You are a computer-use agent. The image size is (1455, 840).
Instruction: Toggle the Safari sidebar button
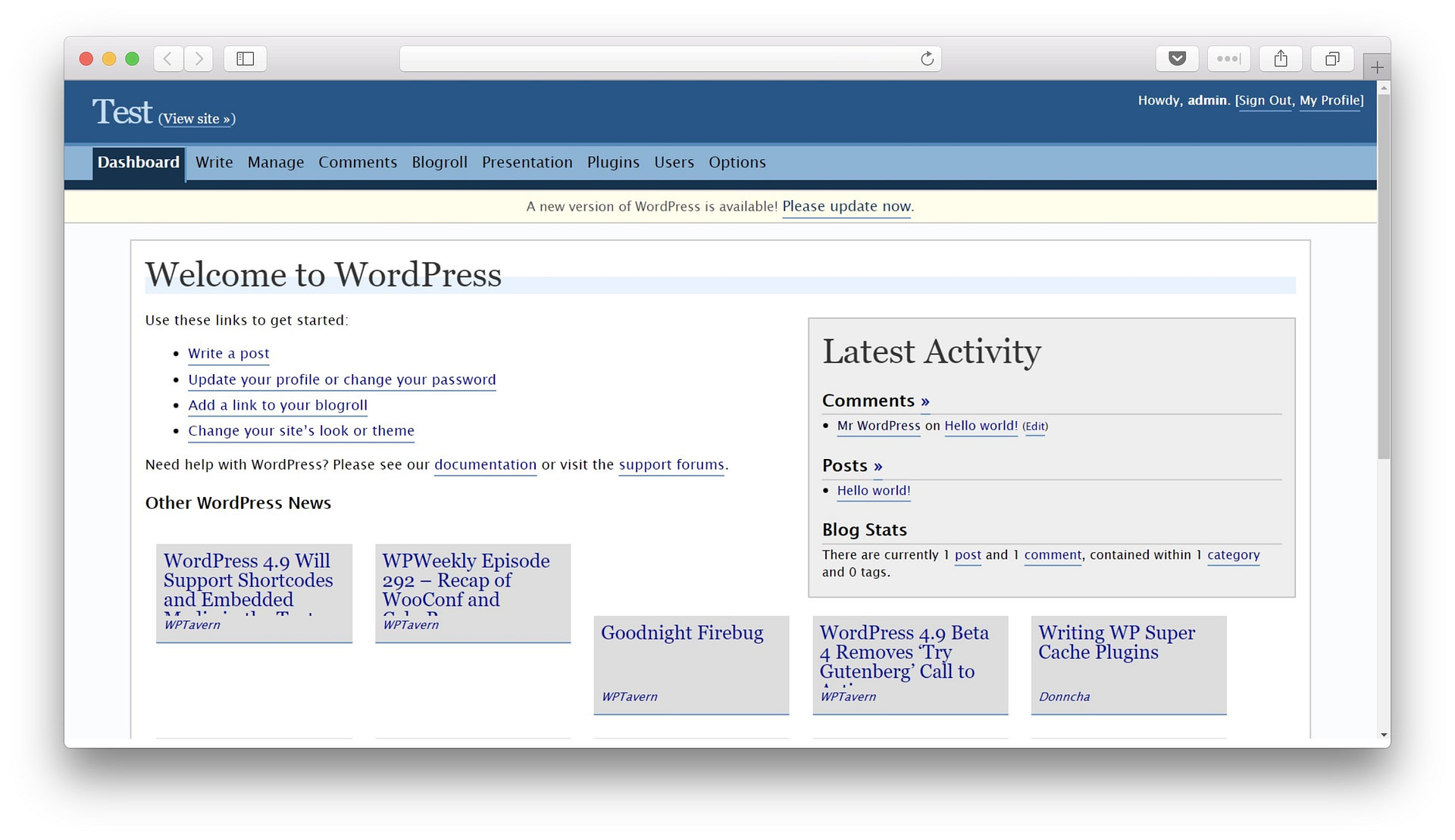coord(245,58)
